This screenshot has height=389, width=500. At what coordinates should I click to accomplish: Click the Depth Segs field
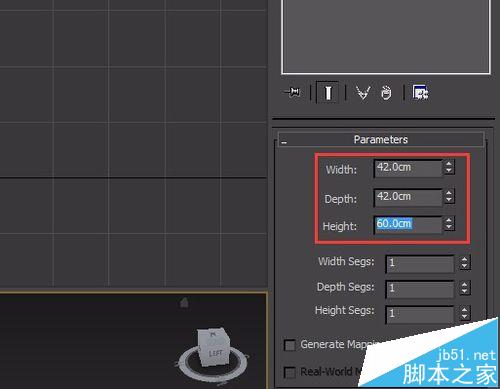click(419, 289)
